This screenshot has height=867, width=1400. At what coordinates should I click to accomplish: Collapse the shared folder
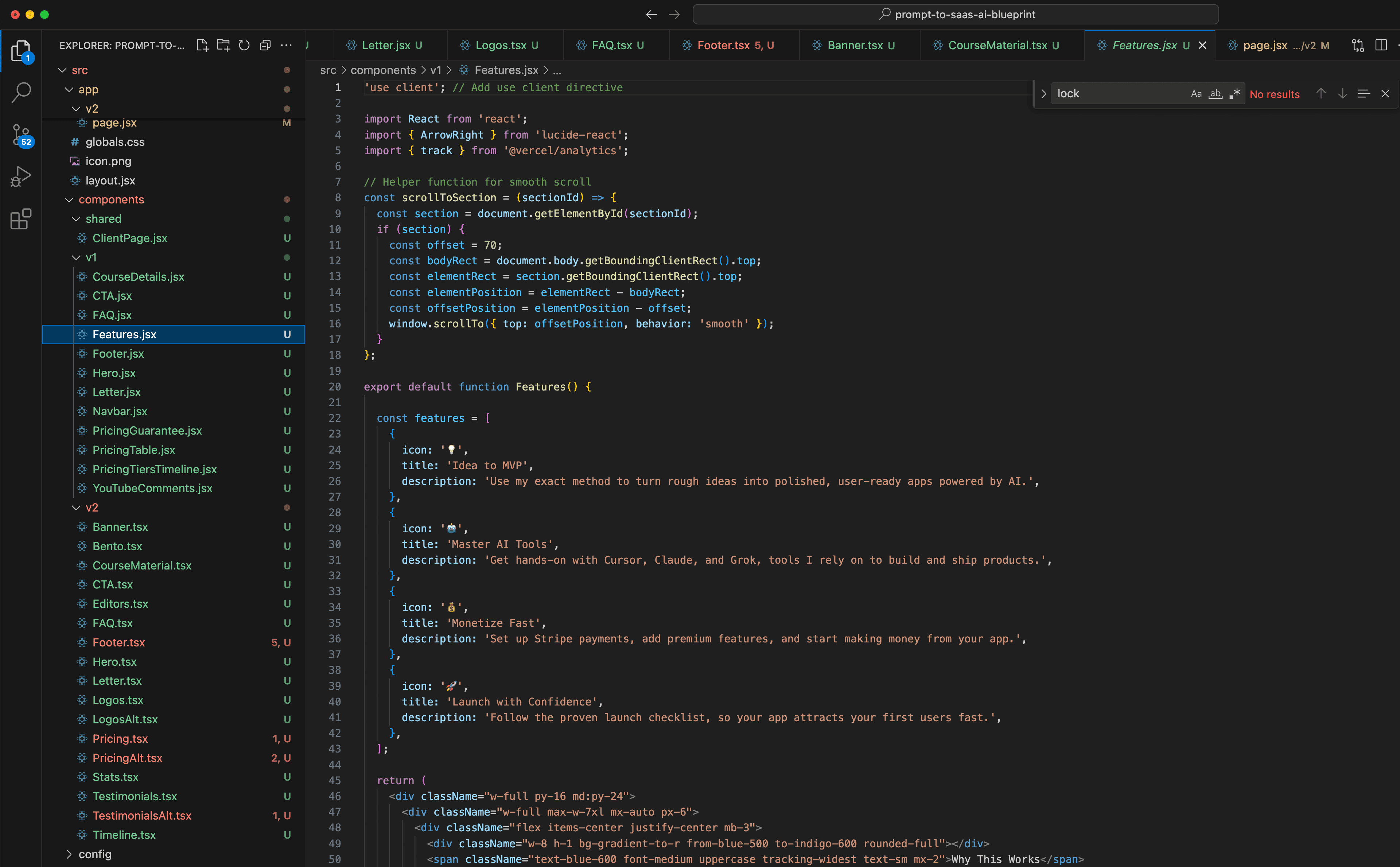[x=76, y=219]
